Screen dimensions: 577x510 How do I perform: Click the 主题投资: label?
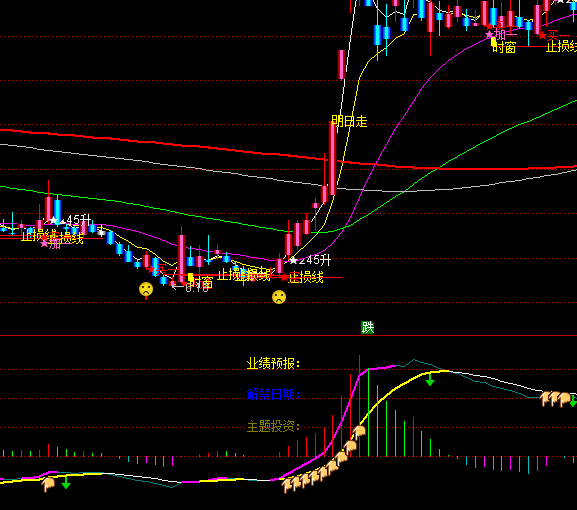273,426
